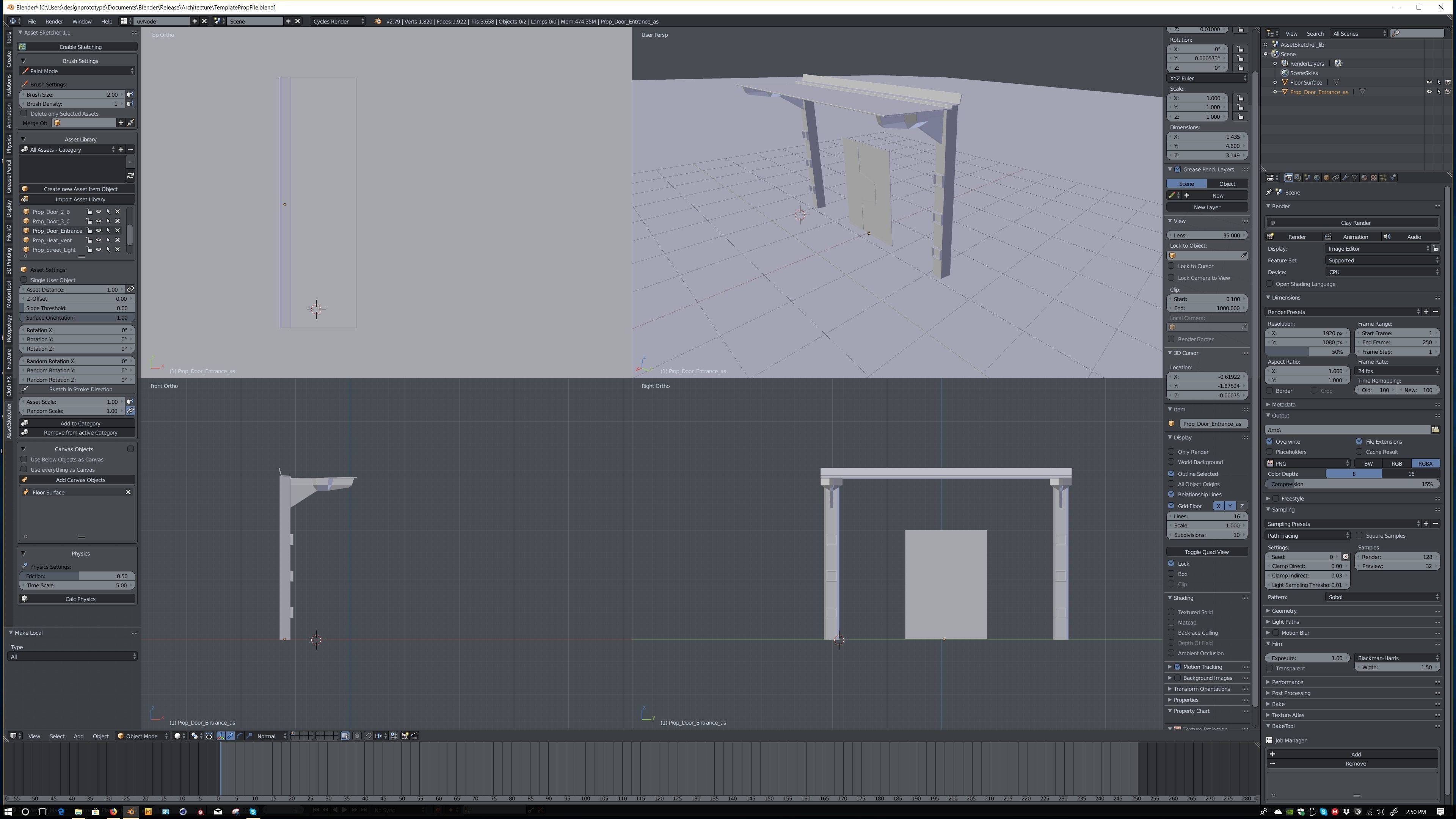The image size is (1456, 819).
Task: Enable Single User Object checkbox
Action: [x=24, y=280]
